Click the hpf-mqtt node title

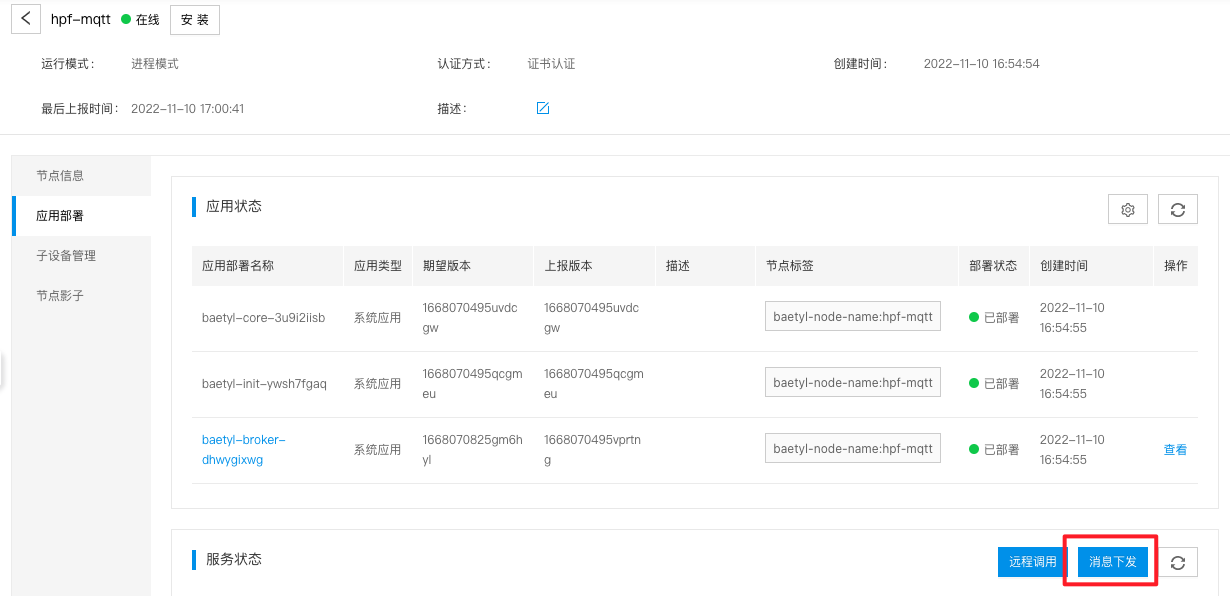(x=81, y=19)
